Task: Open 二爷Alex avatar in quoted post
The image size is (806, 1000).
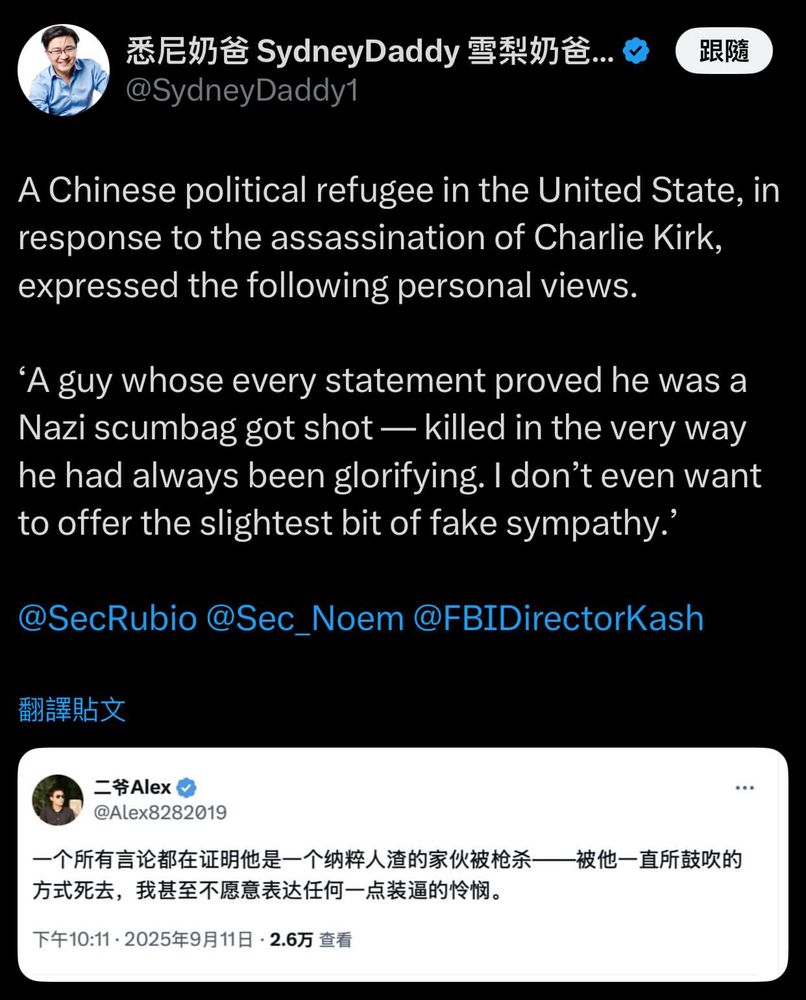Action: pos(58,800)
